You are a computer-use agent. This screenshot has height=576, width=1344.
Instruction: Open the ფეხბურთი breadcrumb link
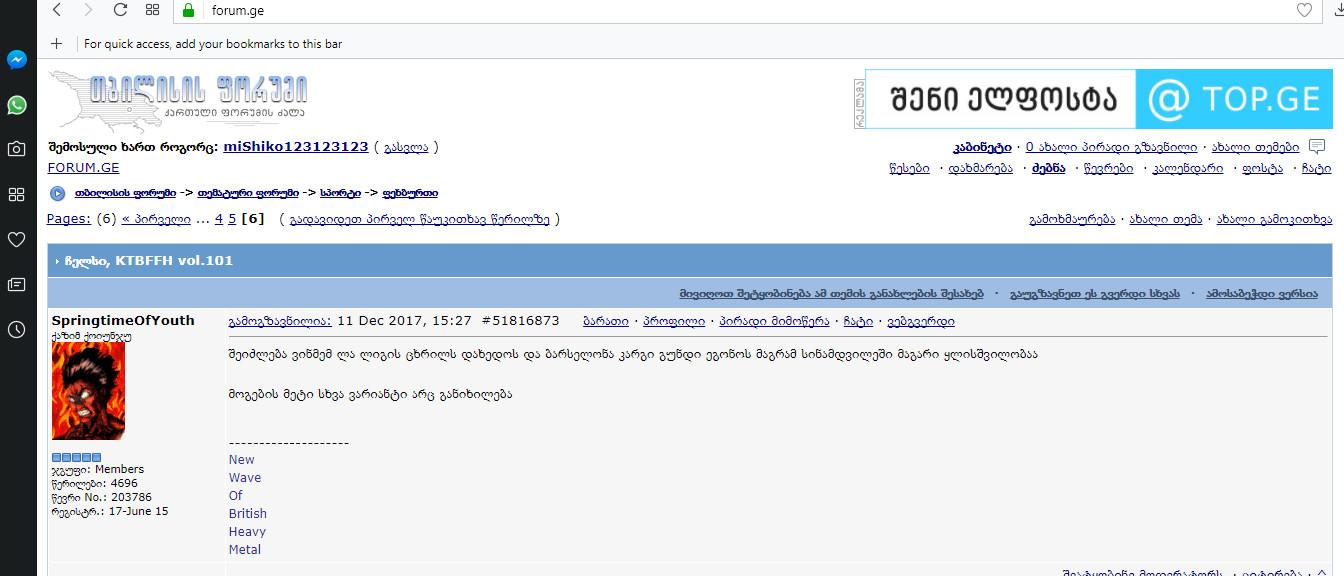coord(409,193)
